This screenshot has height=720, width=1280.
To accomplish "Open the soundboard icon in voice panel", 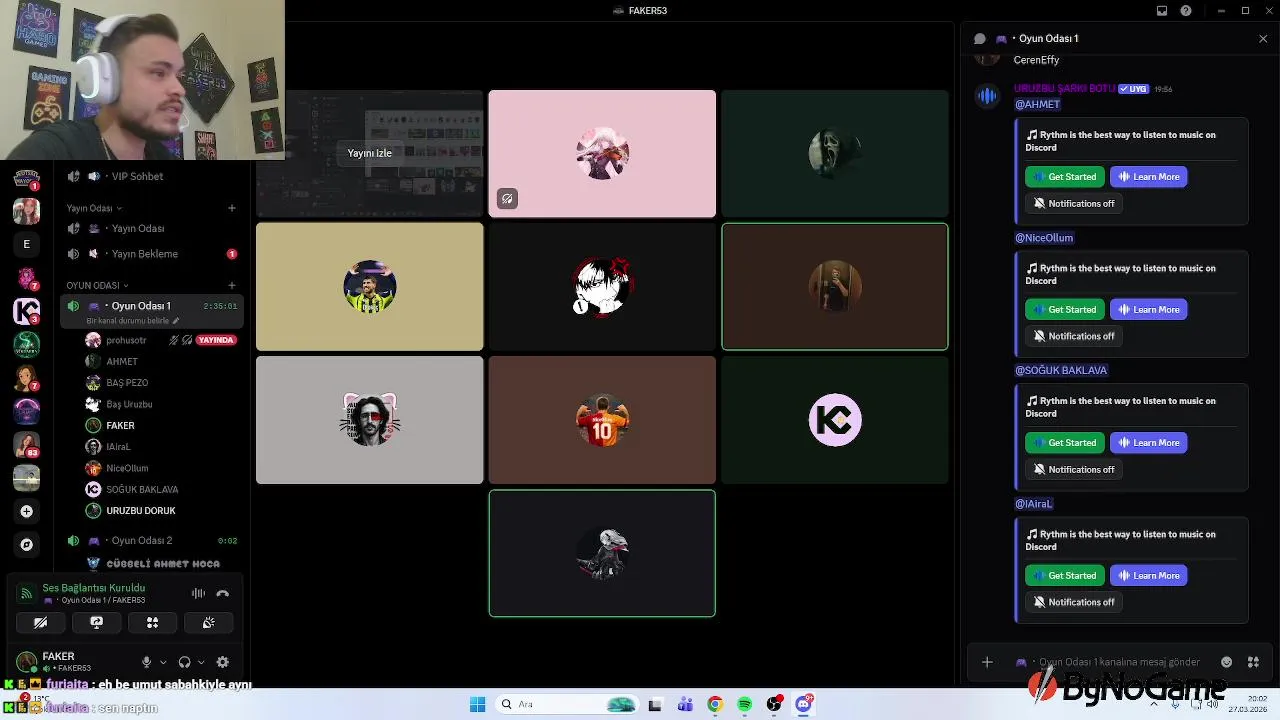I will point(208,622).
